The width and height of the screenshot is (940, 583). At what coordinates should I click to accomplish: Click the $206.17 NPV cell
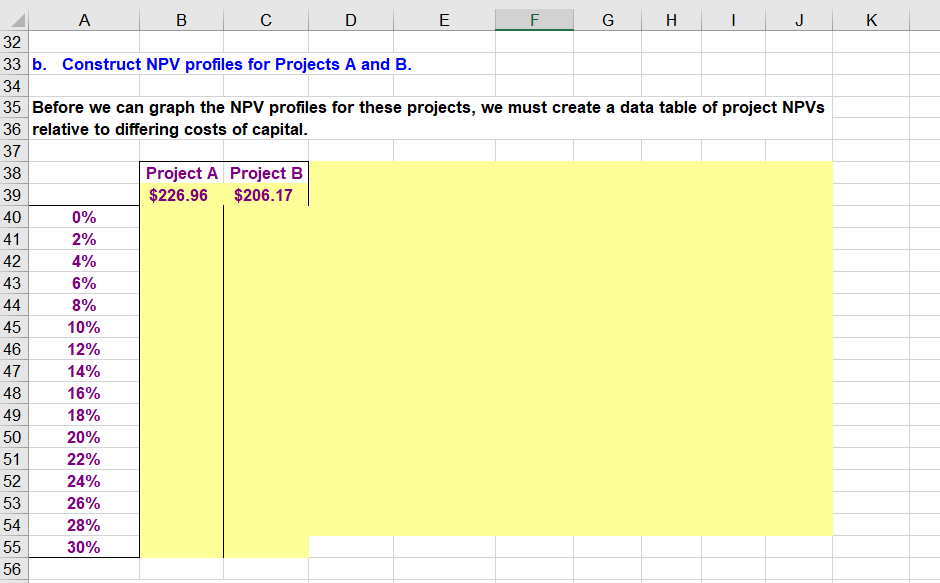click(x=265, y=195)
